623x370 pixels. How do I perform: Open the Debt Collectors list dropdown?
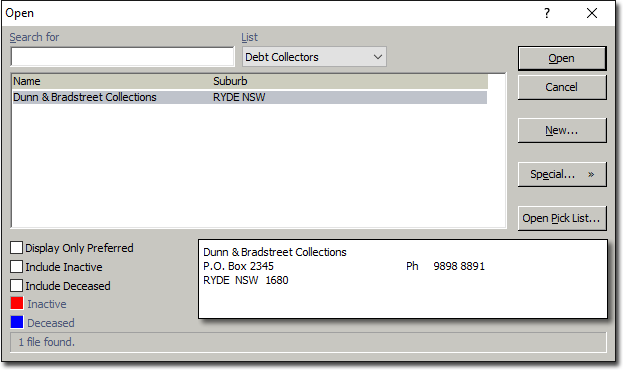[x=314, y=57]
